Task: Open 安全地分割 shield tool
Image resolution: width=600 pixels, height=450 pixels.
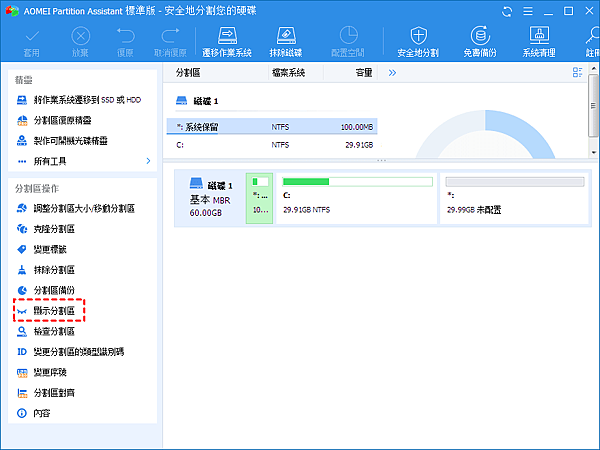Action: click(418, 42)
